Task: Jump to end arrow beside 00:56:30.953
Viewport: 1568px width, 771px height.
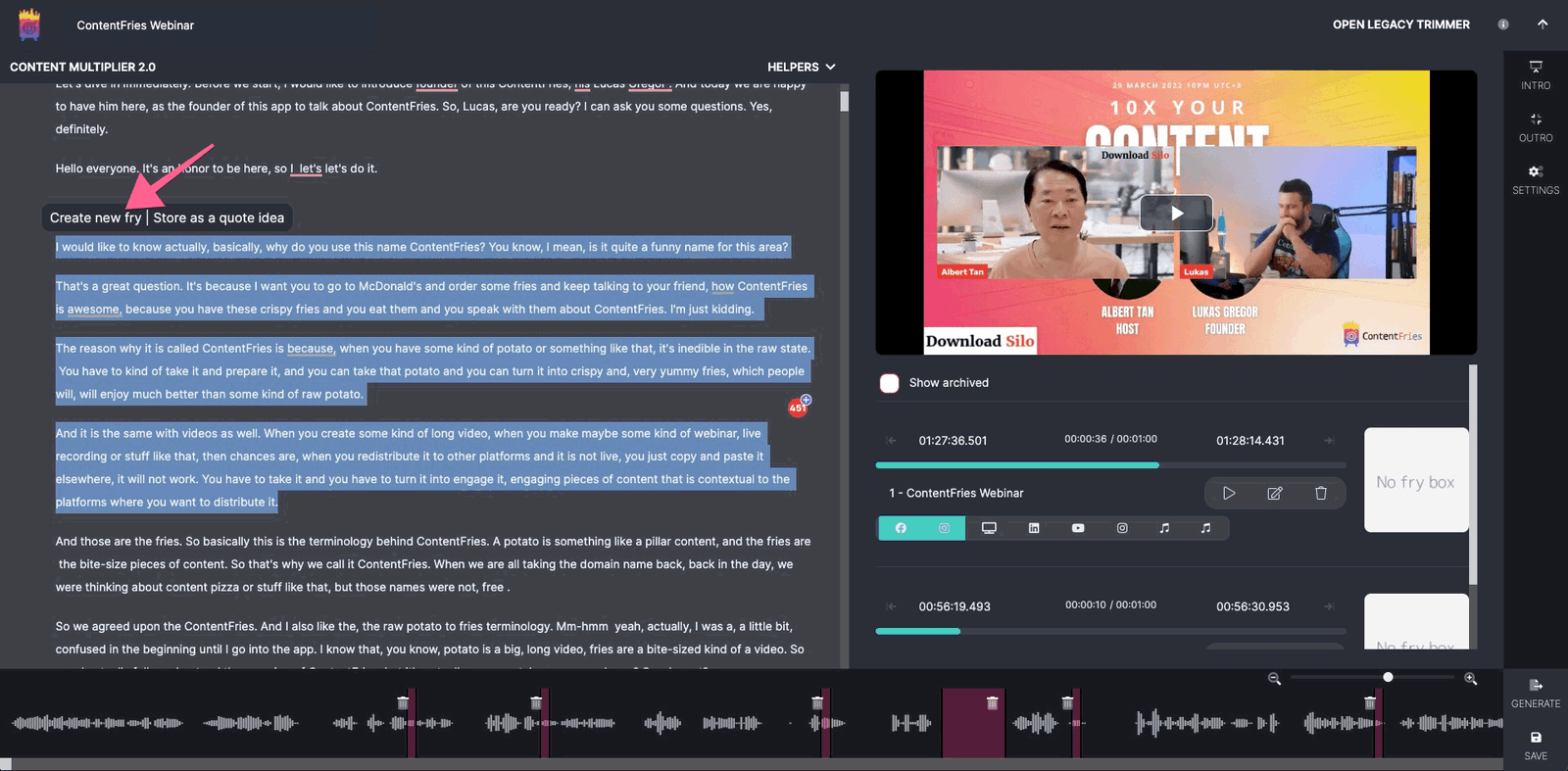Action: 1329,606
